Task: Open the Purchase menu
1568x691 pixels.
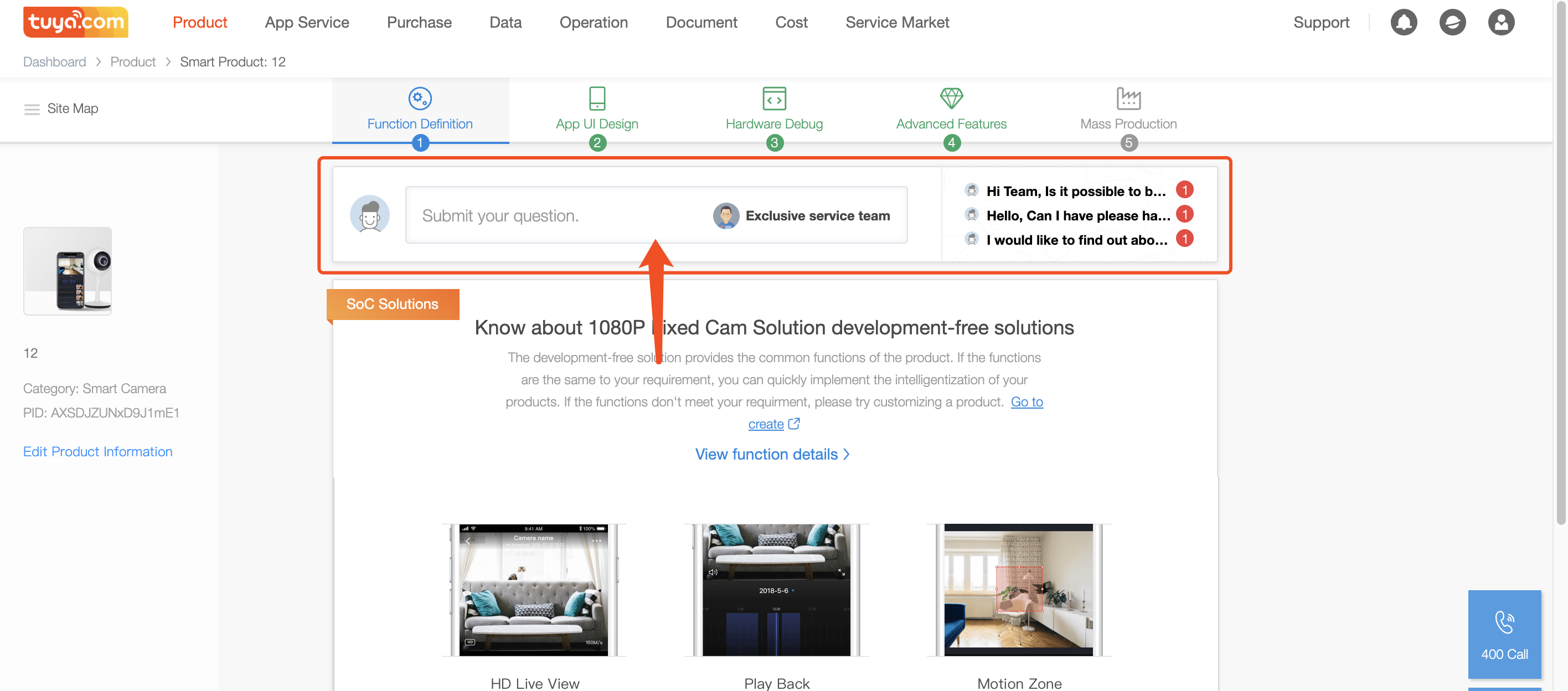Action: coord(419,23)
